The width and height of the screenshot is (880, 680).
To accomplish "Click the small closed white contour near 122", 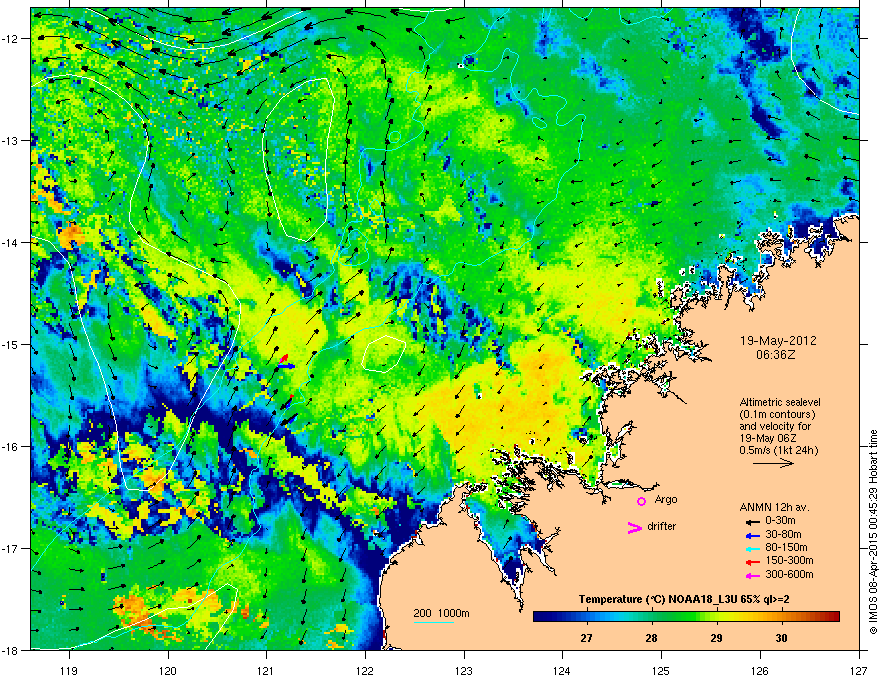I will (384, 354).
